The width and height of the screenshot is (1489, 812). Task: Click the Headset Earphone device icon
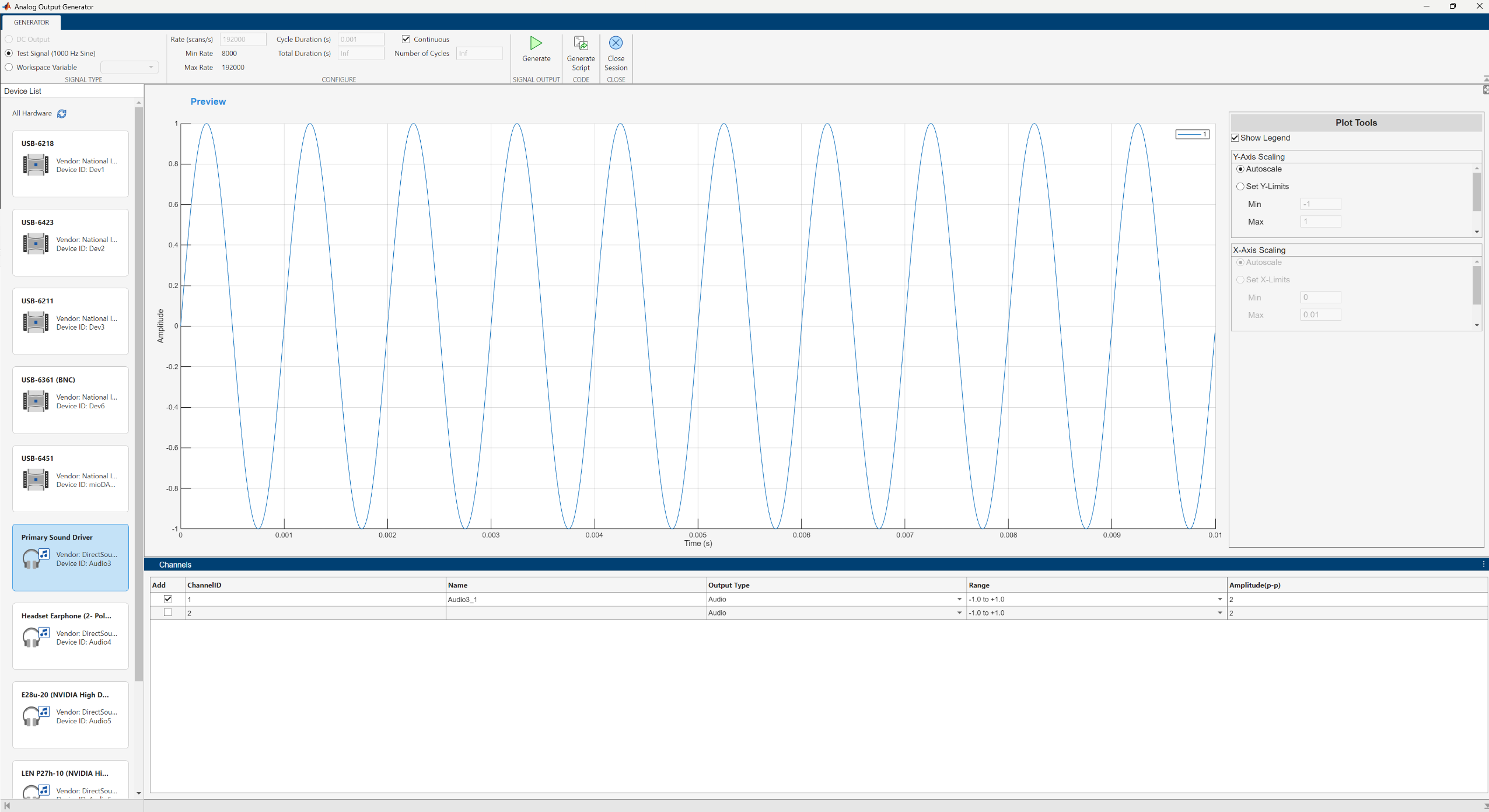click(35, 636)
